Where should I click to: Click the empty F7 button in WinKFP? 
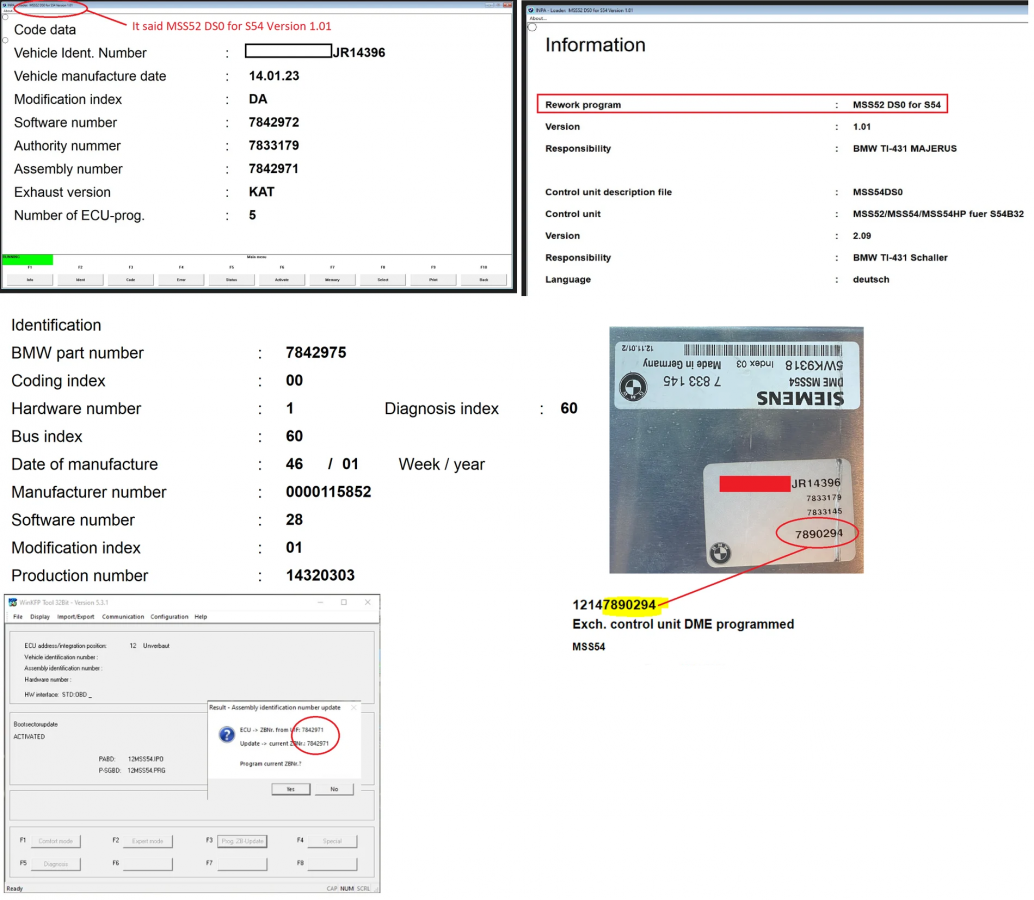242,863
